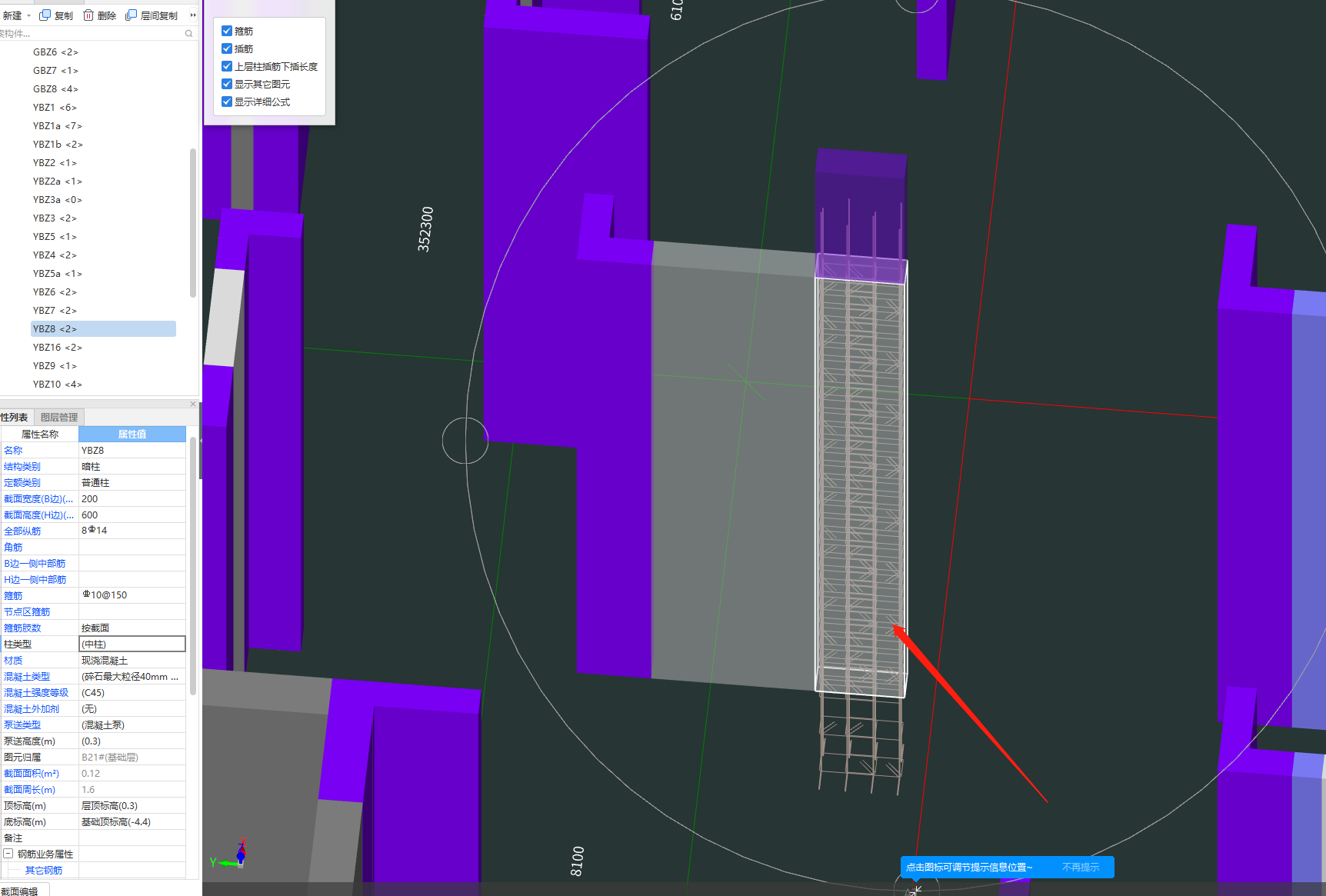Image resolution: width=1326 pixels, height=896 pixels.
Task: Click the 名称 value cell YBZ8
Action: pyautogui.click(x=132, y=451)
